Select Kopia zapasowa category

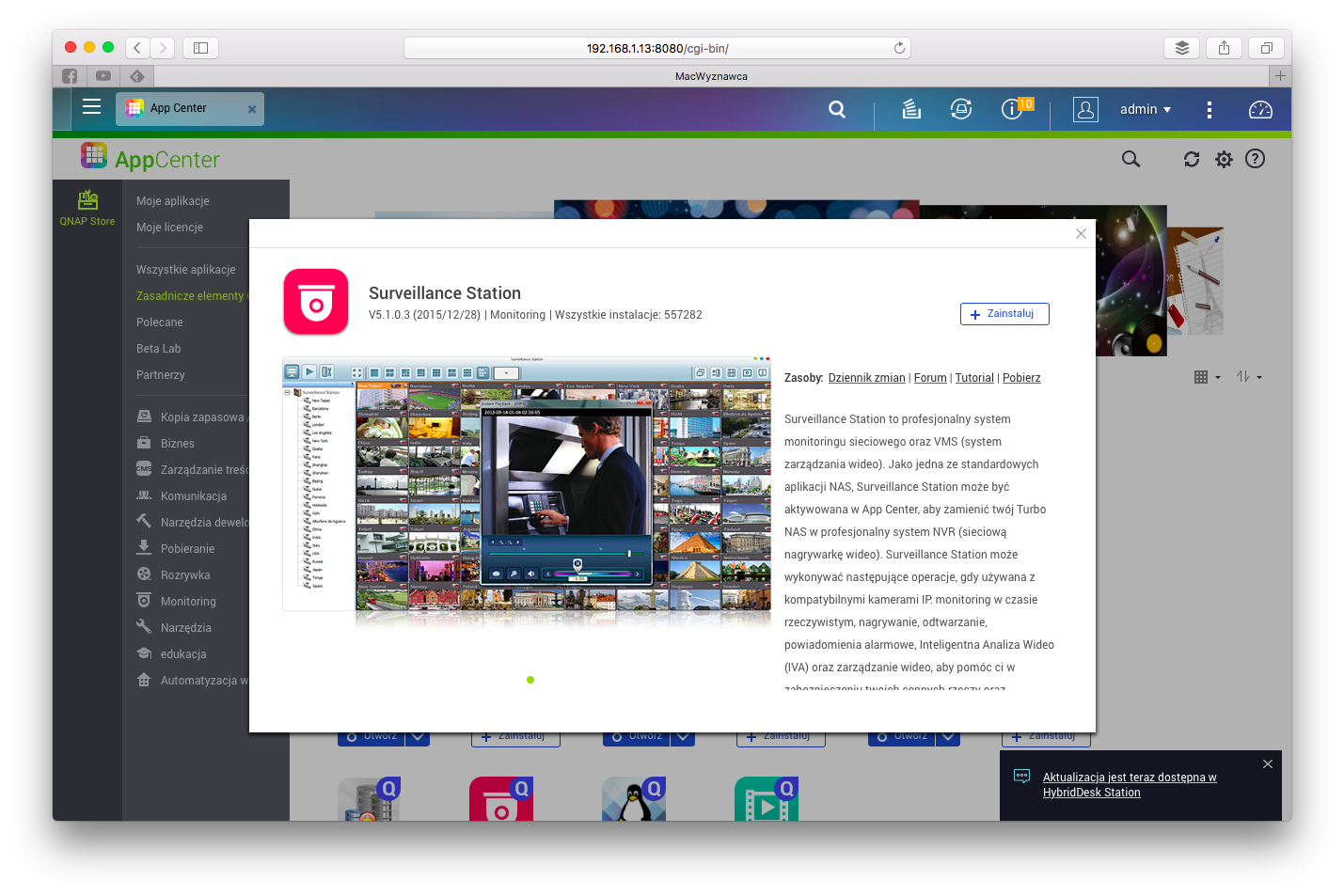coord(192,417)
